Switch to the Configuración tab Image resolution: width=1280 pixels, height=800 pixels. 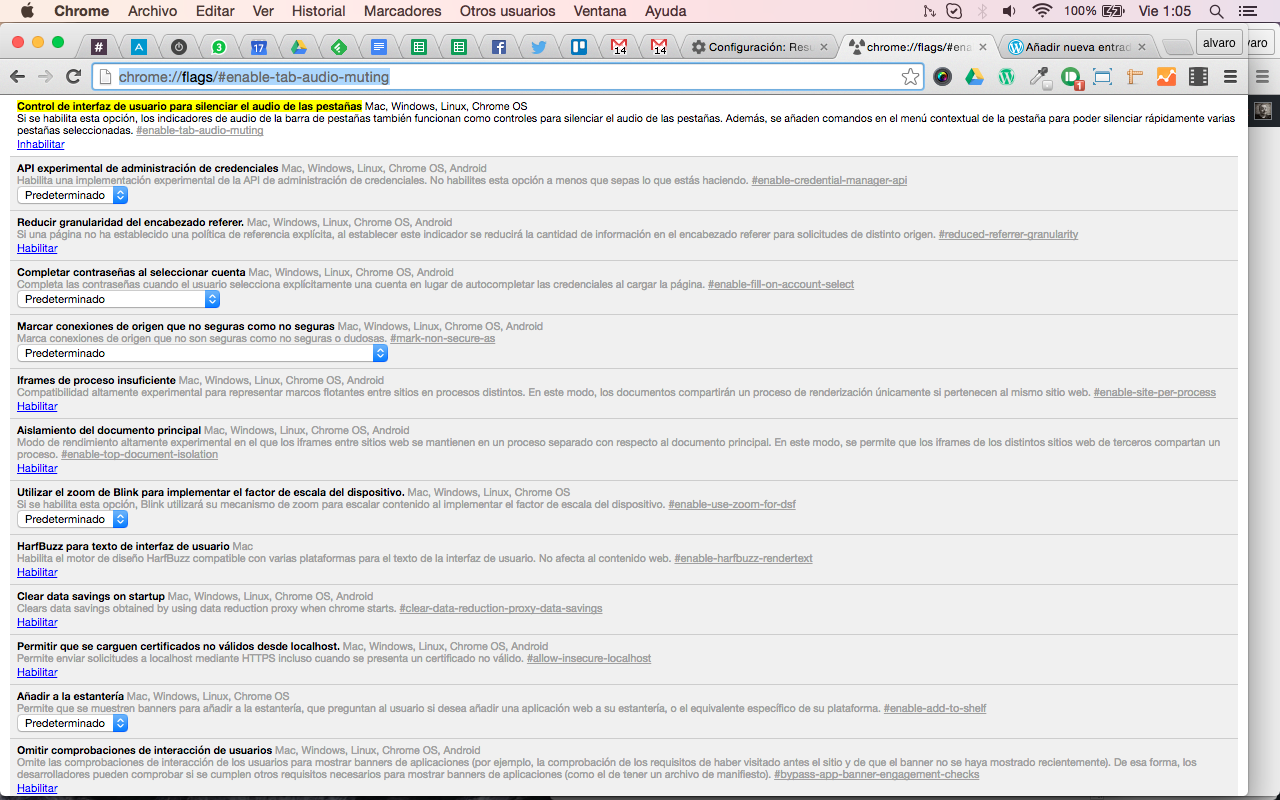pyautogui.click(x=758, y=47)
